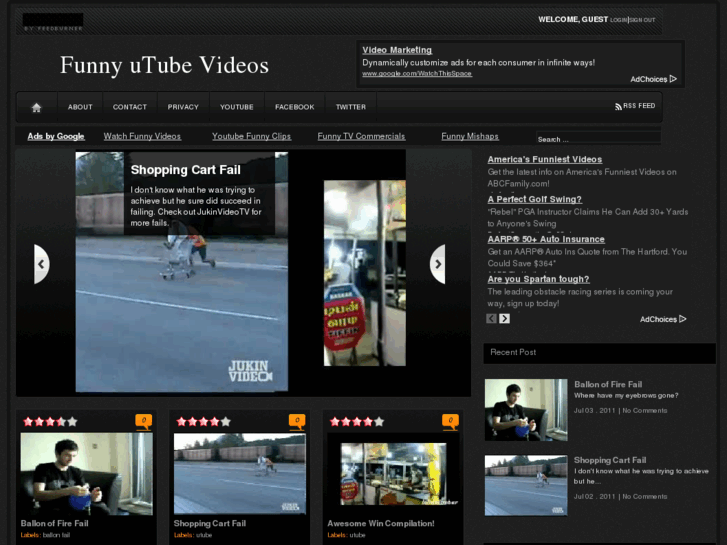Open the Funny TV Commercials ad link
Image resolution: width=727 pixels, height=545 pixels.
(361, 136)
